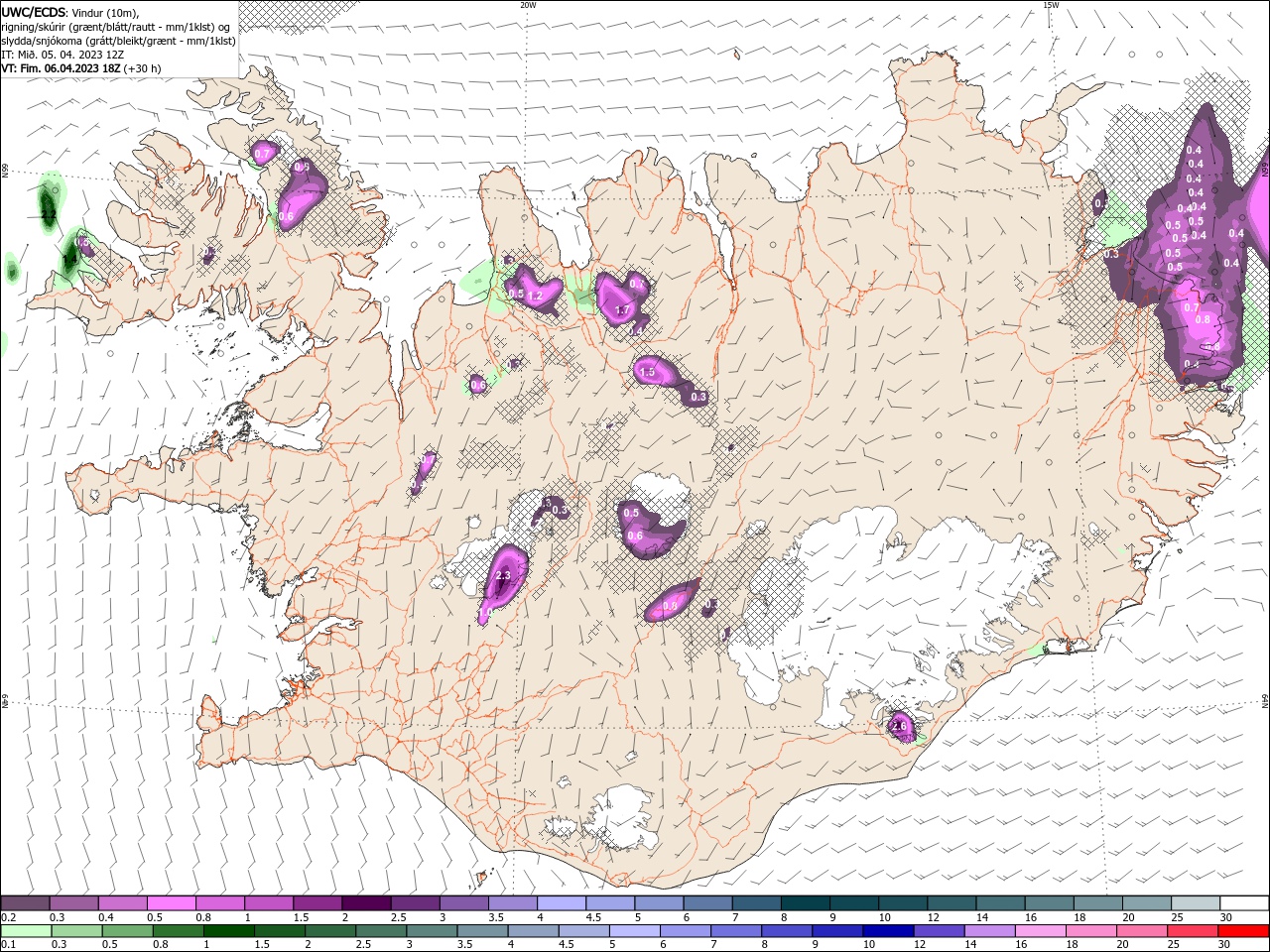Click the lower legend swatch labeled 20
The width and height of the screenshot is (1270, 952).
click(x=1140, y=931)
